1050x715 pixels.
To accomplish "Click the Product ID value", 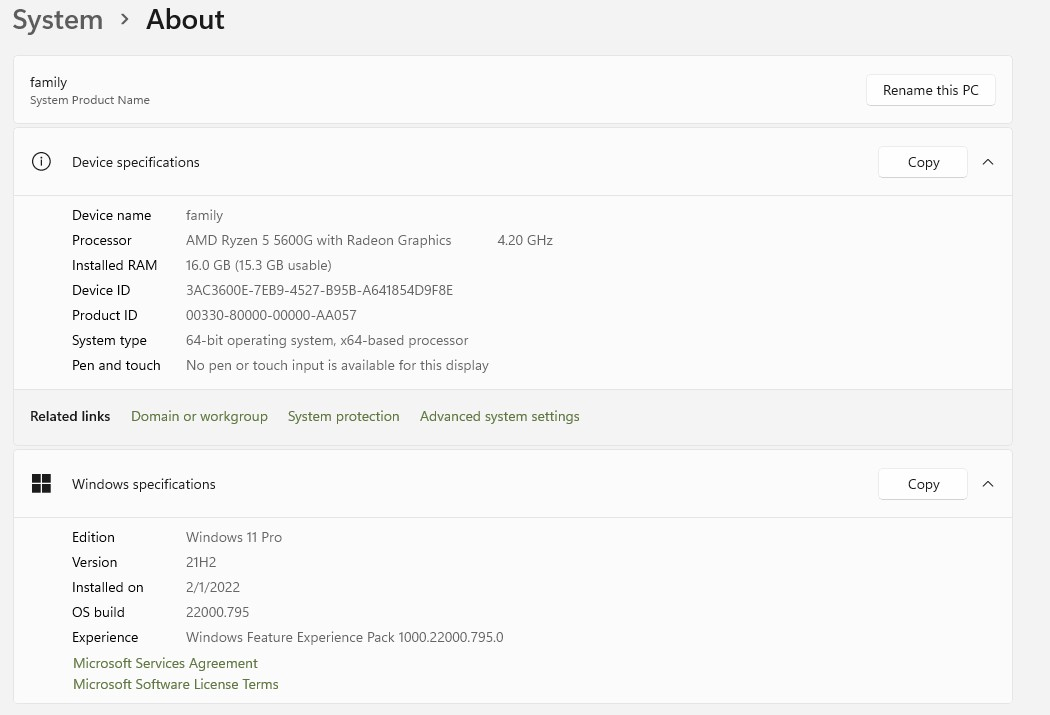I will (x=271, y=315).
